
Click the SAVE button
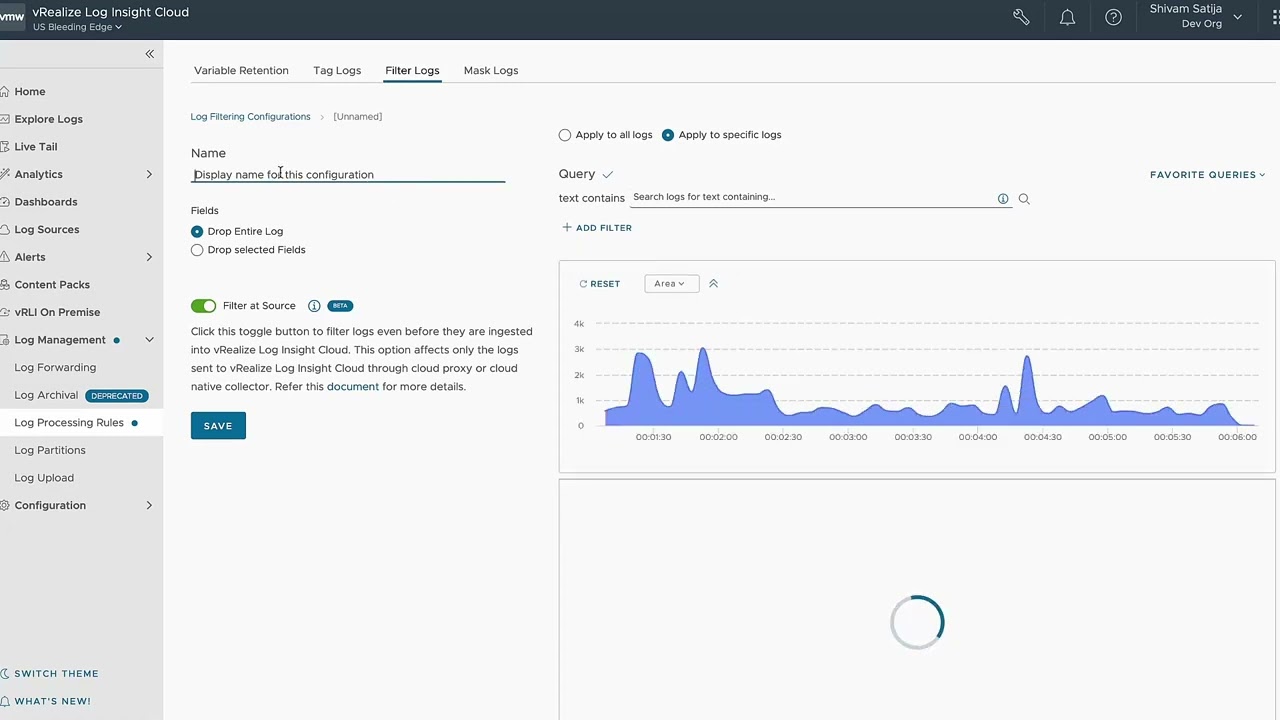(218, 426)
